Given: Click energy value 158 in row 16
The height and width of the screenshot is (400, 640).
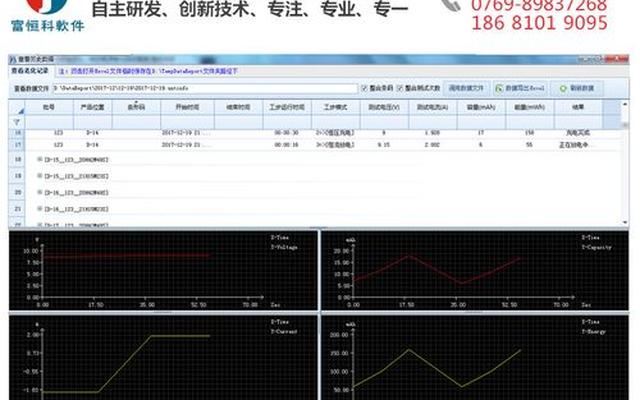Looking at the screenshot, I should pyautogui.click(x=529, y=133).
